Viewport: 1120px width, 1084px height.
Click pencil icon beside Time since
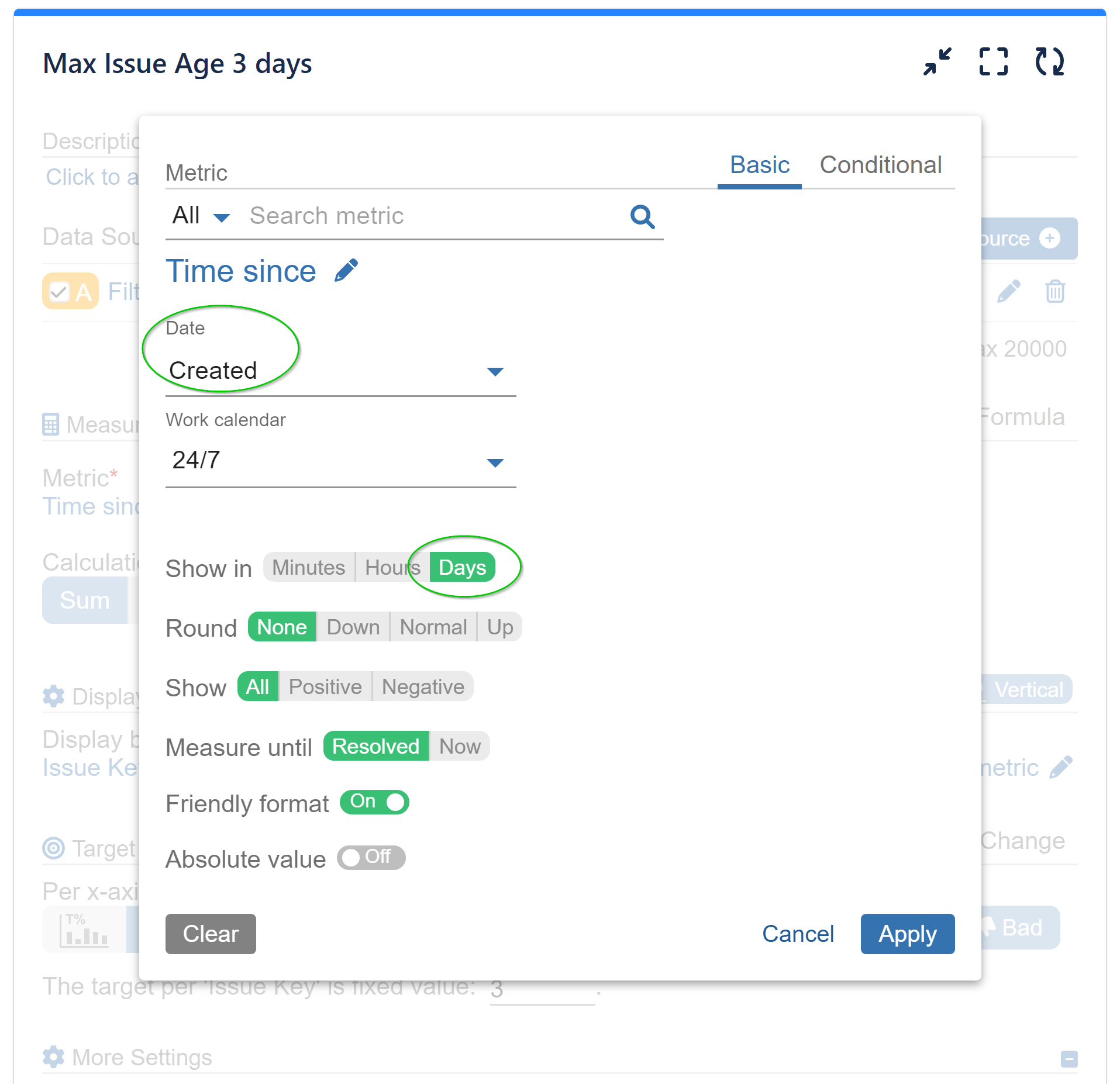click(346, 271)
